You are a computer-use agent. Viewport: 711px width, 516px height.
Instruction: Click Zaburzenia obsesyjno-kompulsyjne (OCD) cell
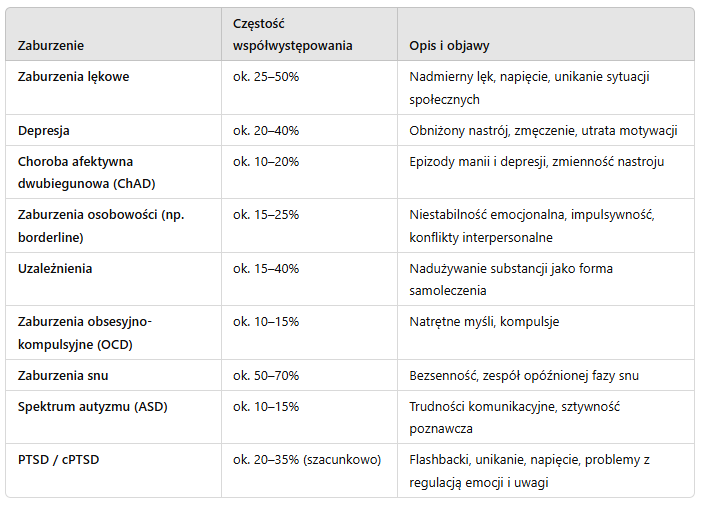(85, 332)
